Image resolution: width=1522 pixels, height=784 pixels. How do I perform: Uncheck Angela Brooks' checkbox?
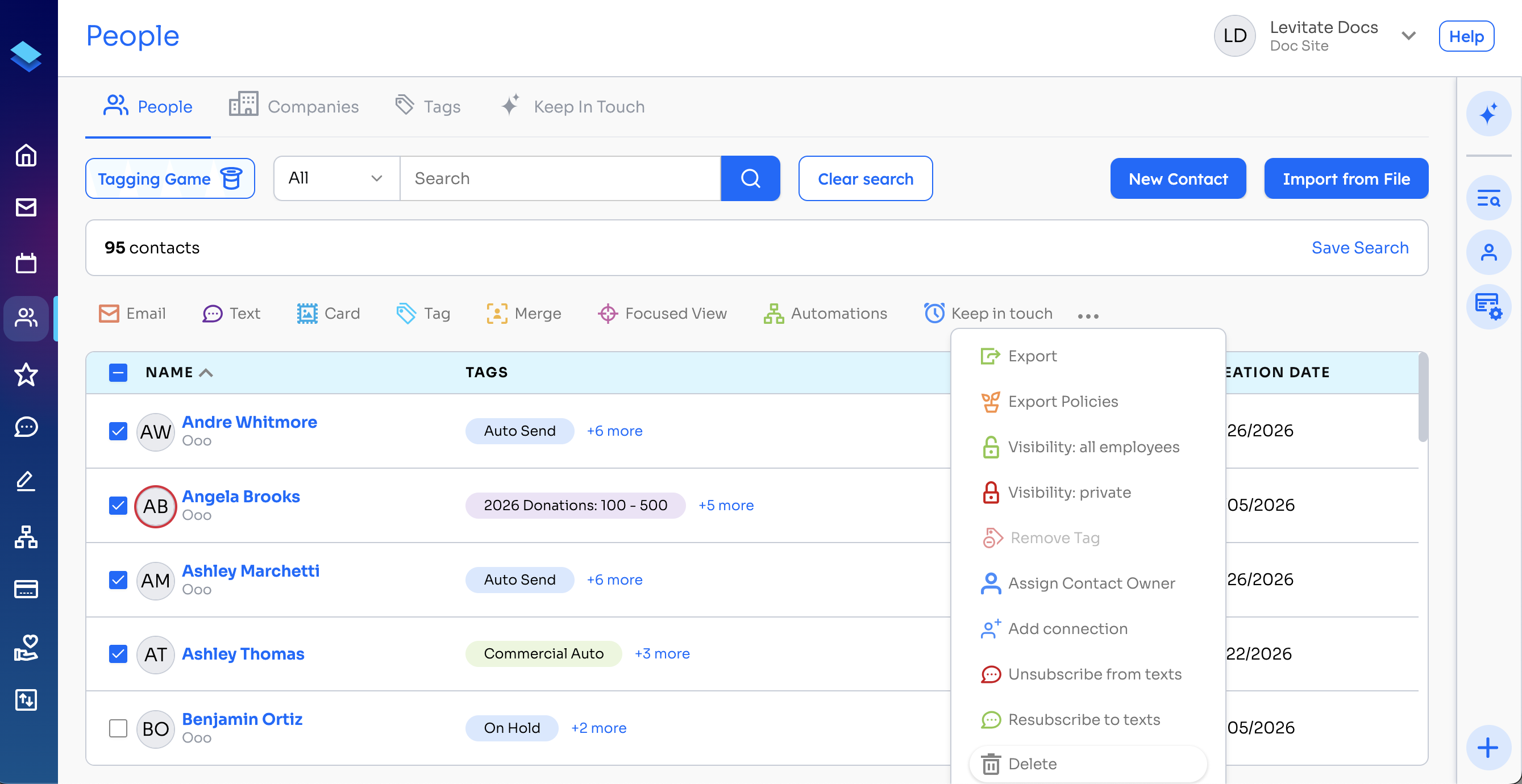click(118, 506)
